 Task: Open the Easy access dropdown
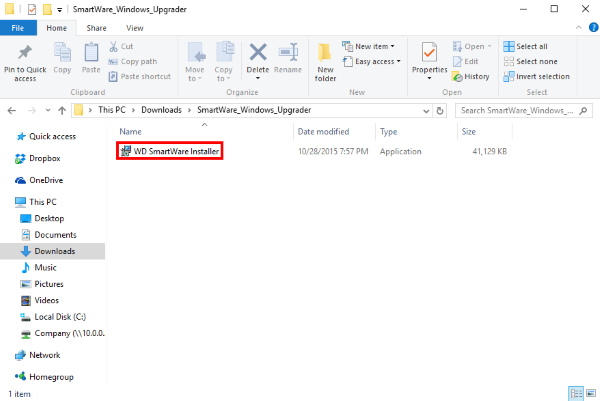point(371,62)
